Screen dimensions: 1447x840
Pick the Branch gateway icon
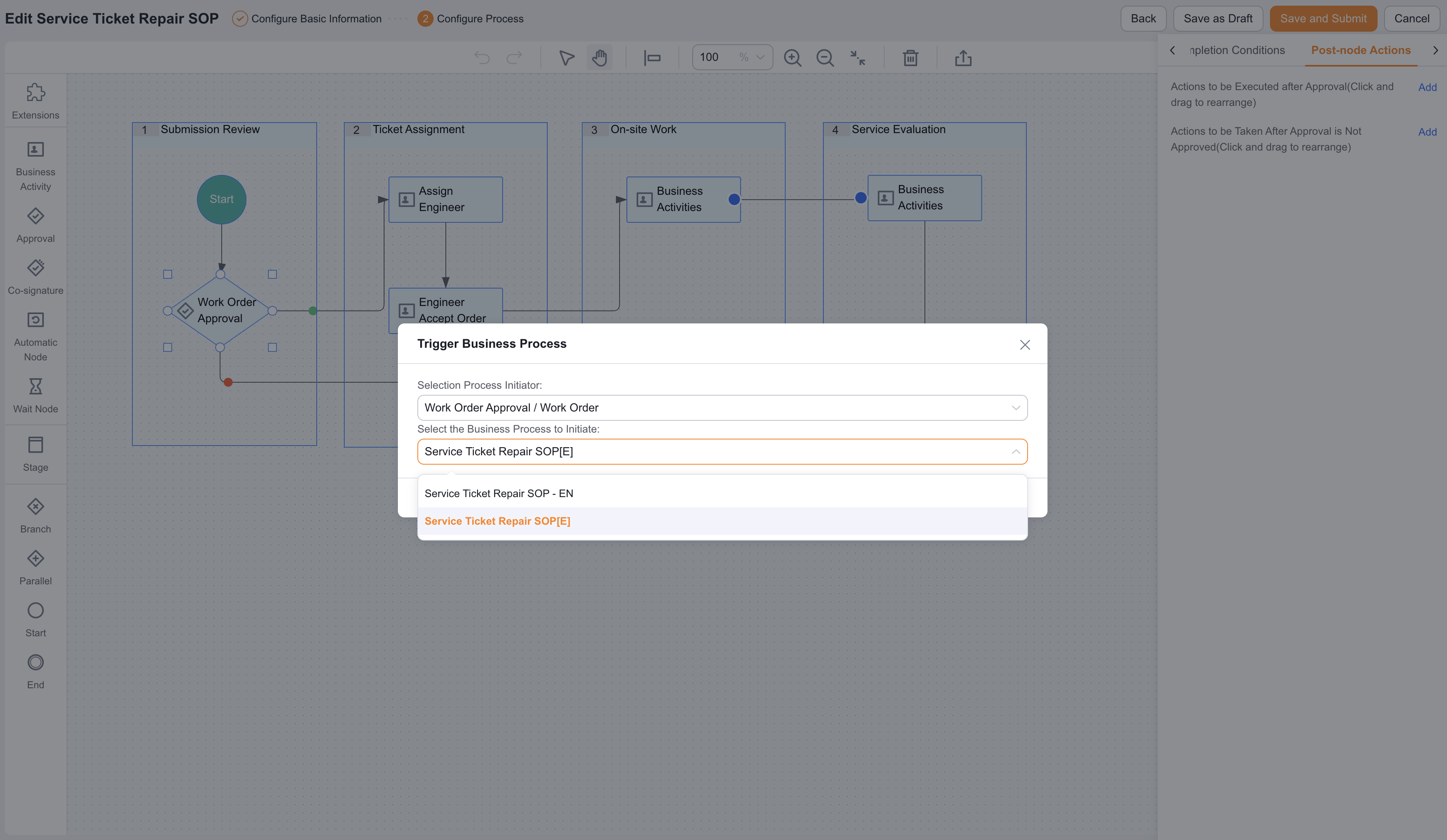tap(36, 507)
